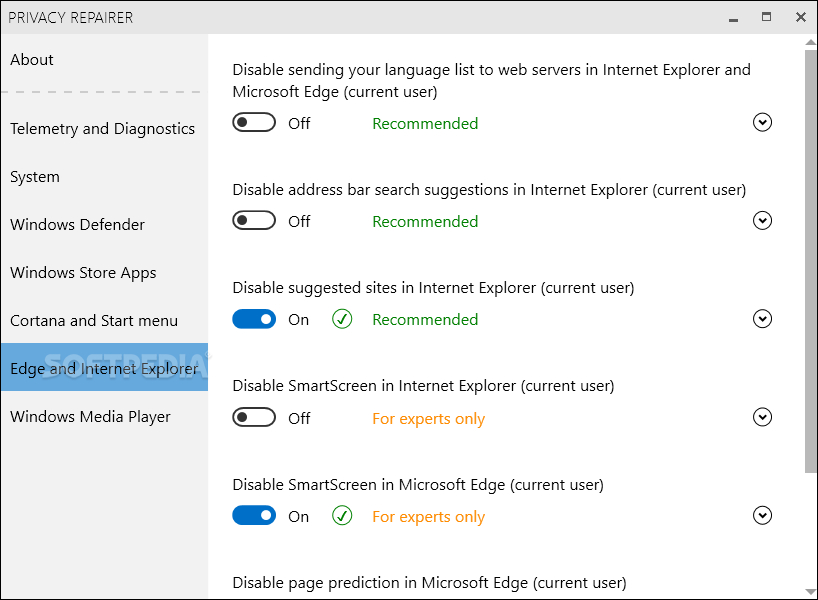Click green checkmark icon for suggested sites
Viewport: 818px width, 600px height.
(x=342, y=319)
